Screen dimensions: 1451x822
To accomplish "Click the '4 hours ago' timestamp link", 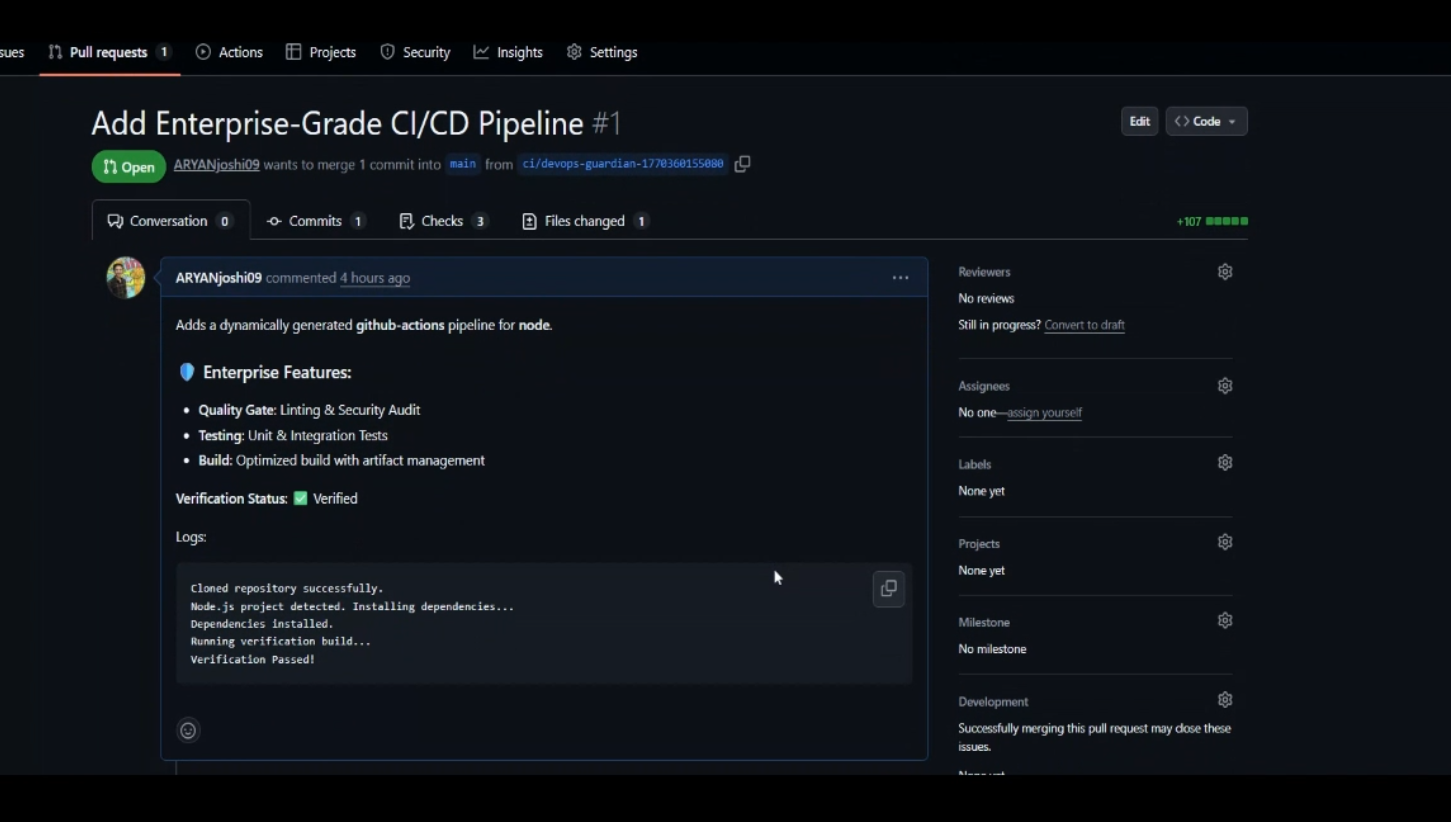I will (375, 278).
